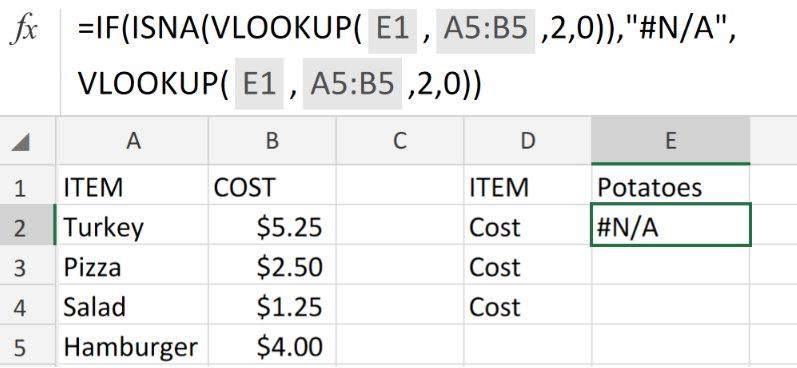Click the Salad cell

[133, 307]
